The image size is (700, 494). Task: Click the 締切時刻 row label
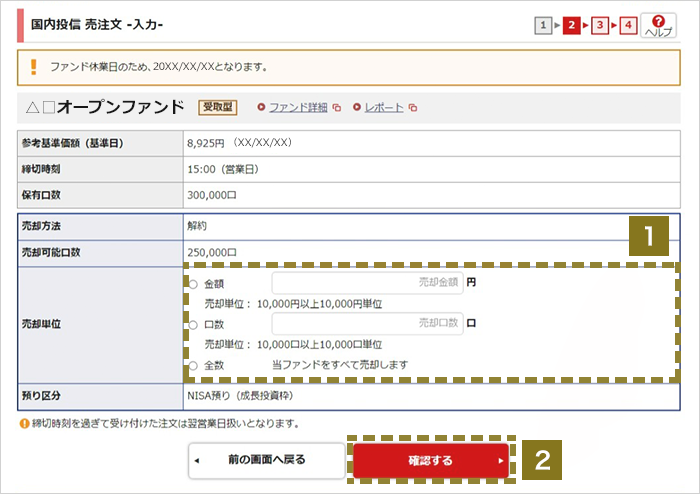pyautogui.click(x=41, y=169)
